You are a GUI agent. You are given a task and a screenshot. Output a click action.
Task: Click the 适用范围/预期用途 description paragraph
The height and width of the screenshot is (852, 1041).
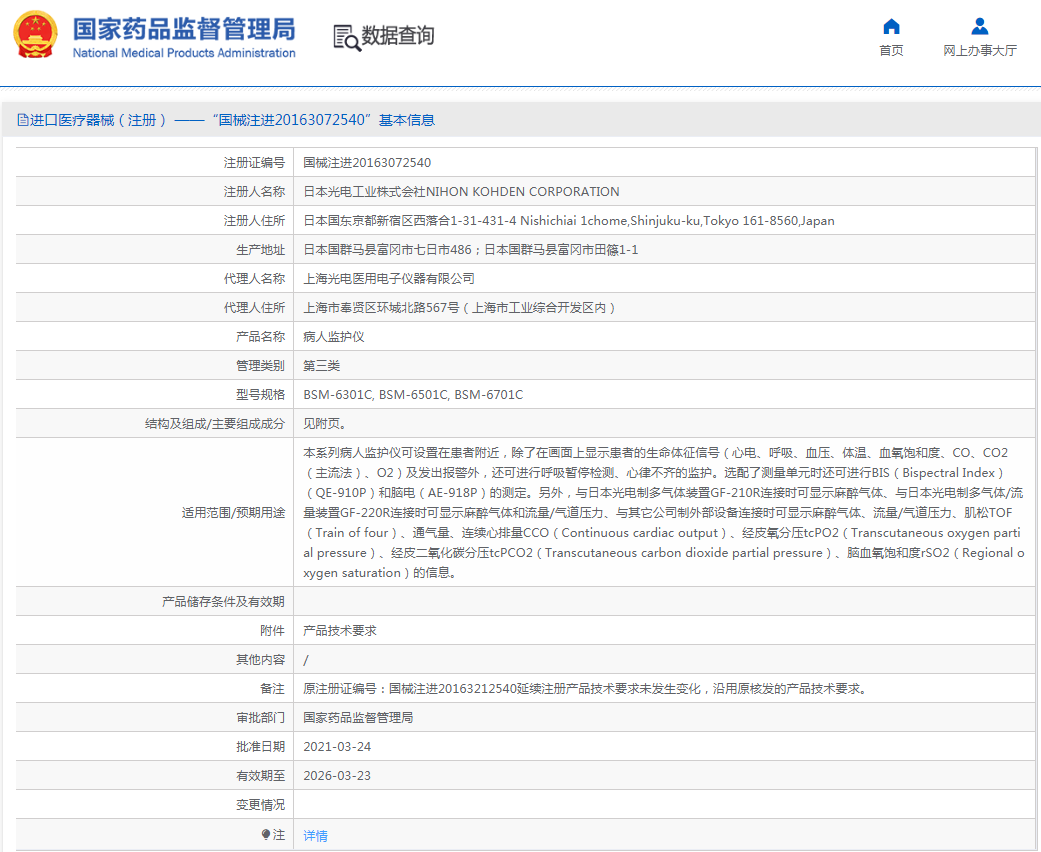pos(664,513)
